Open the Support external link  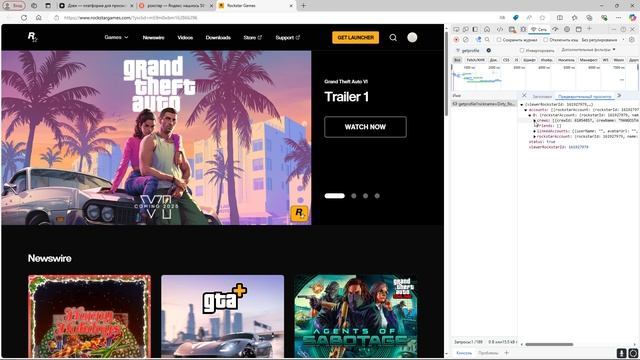click(x=288, y=38)
